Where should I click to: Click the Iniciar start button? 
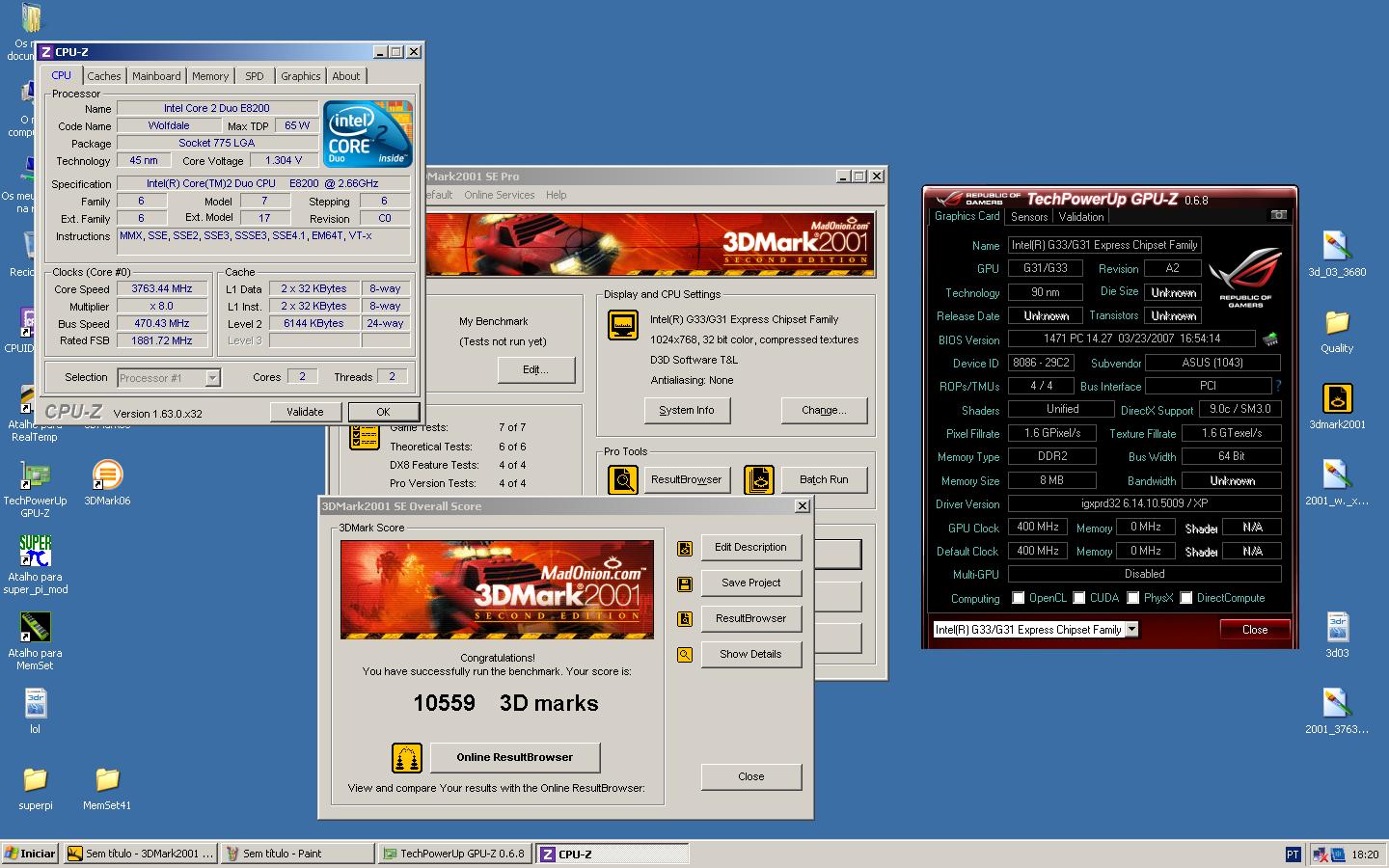click(x=30, y=854)
